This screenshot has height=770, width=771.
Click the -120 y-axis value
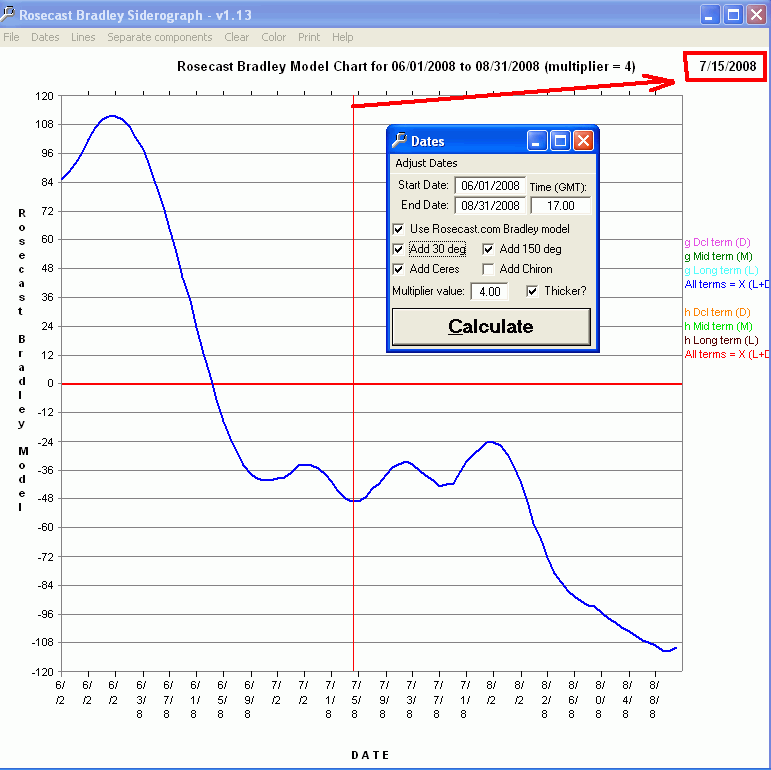[42, 672]
